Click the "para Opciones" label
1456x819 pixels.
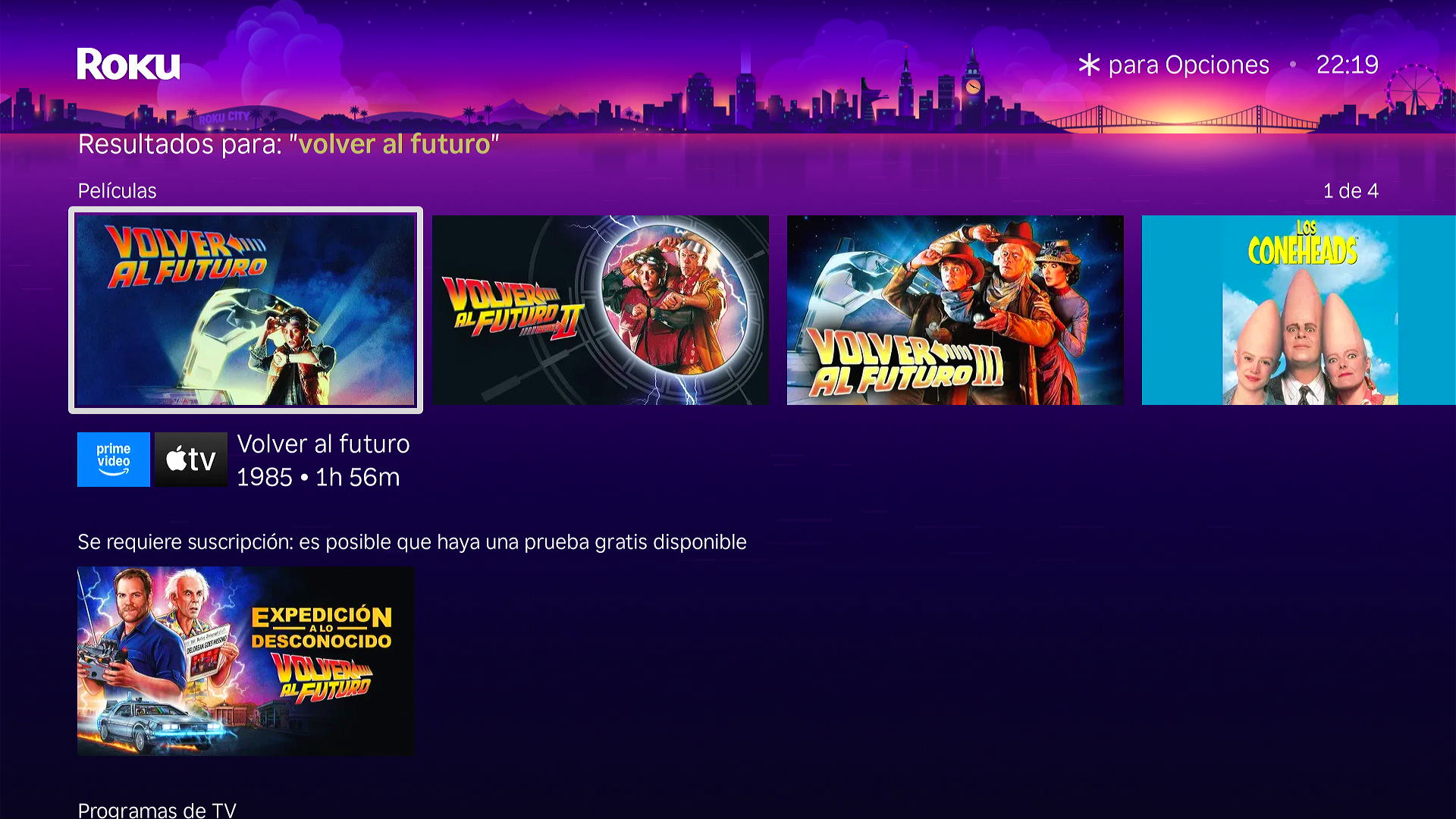pos(1188,65)
